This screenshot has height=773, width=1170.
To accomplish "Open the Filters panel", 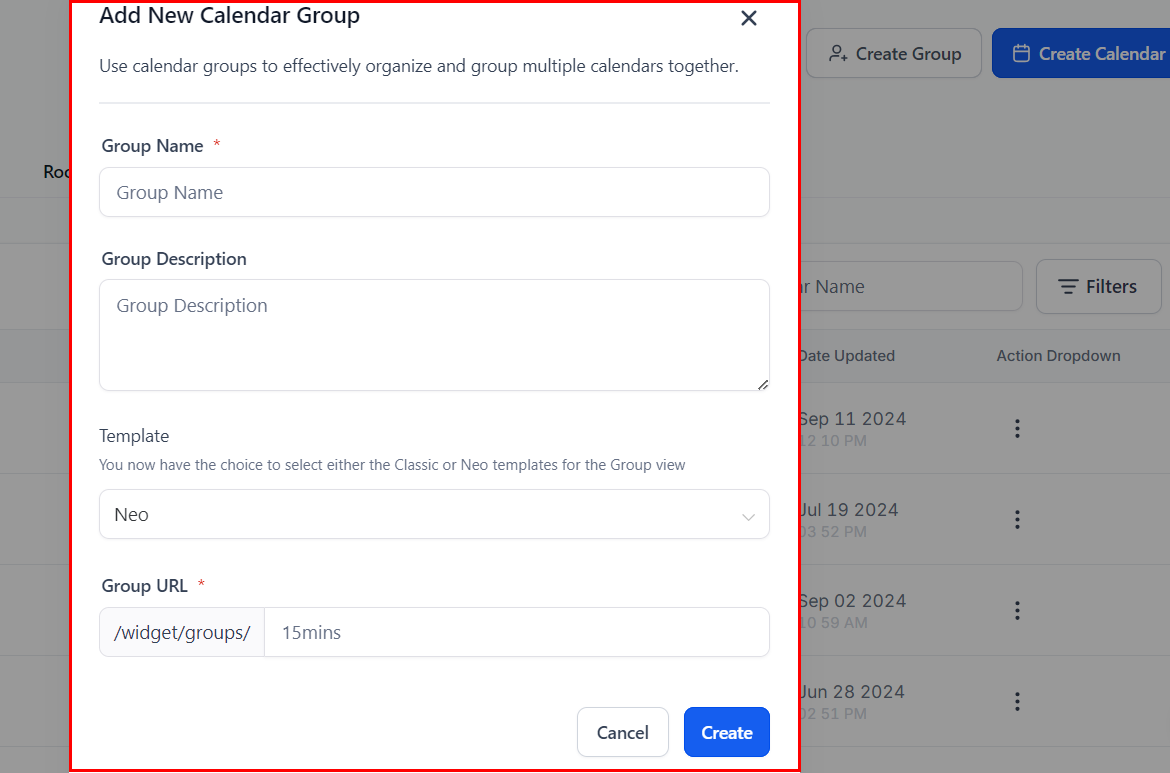I will point(1097,287).
